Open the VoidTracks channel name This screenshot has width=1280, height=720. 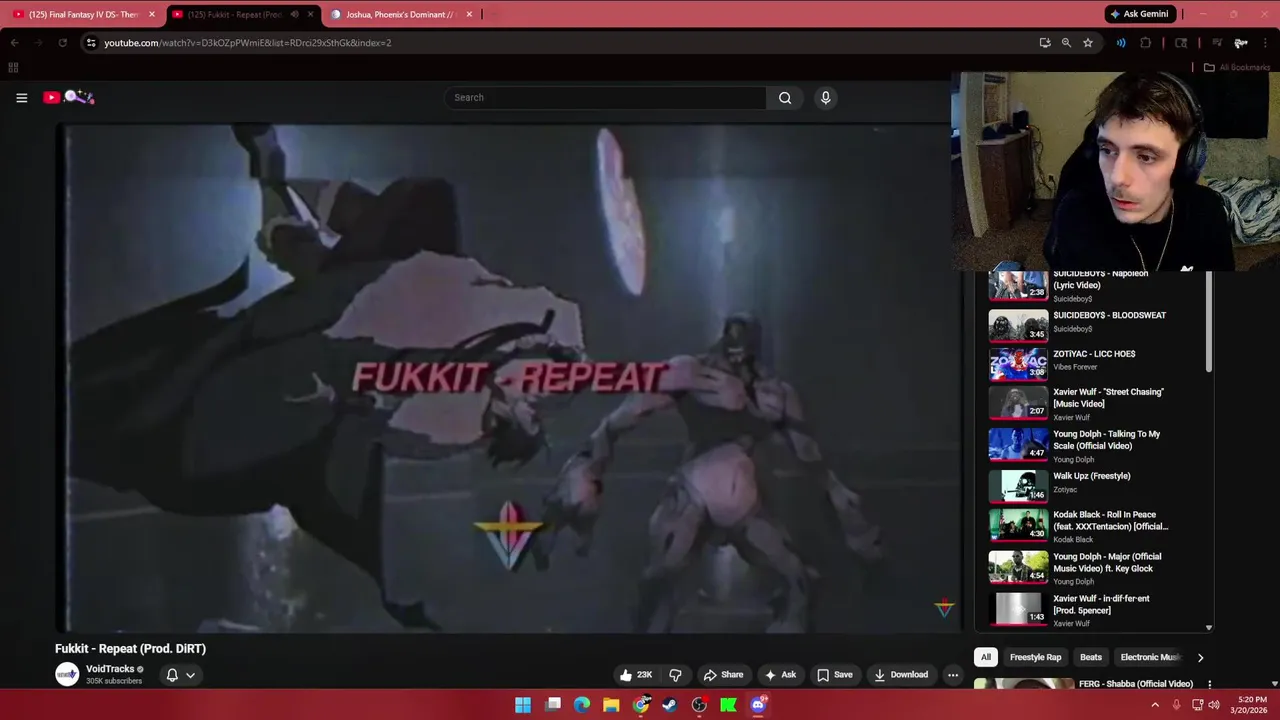point(110,669)
